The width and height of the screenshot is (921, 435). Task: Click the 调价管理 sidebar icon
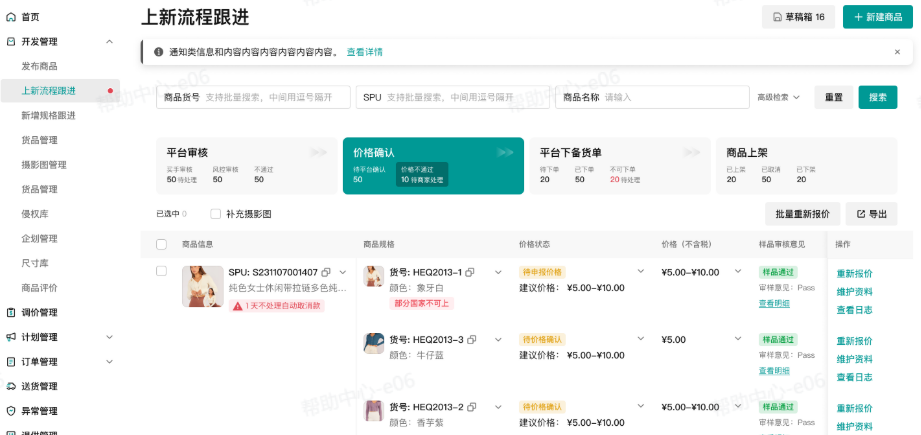tap(11, 313)
